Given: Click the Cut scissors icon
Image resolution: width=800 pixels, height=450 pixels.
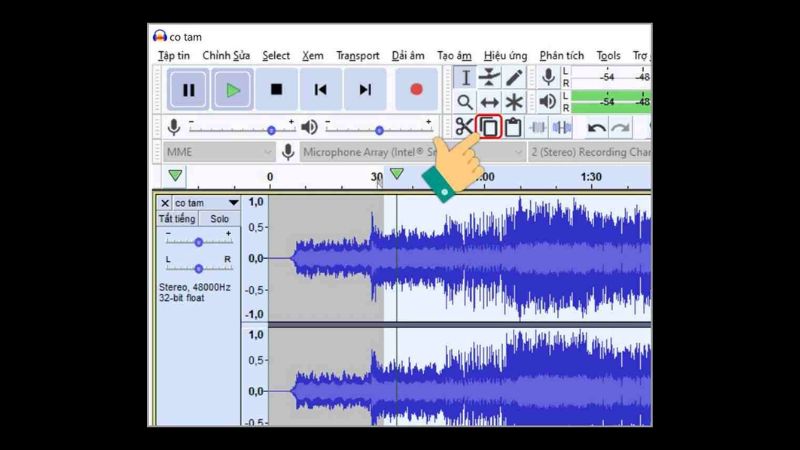Looking at the screenshot, I should (x=464, y=127).
